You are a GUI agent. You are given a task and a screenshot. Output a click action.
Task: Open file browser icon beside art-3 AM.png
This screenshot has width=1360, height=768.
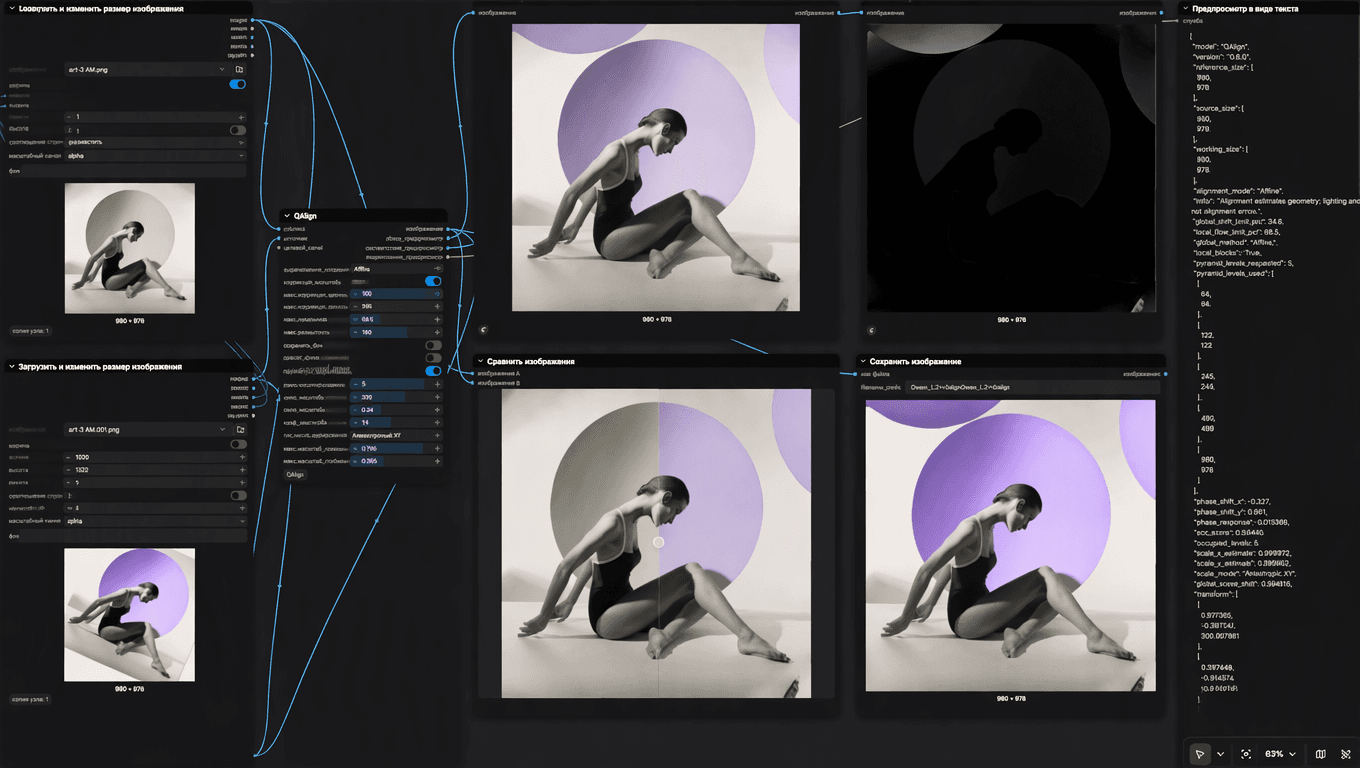click(x=239, y=70)
